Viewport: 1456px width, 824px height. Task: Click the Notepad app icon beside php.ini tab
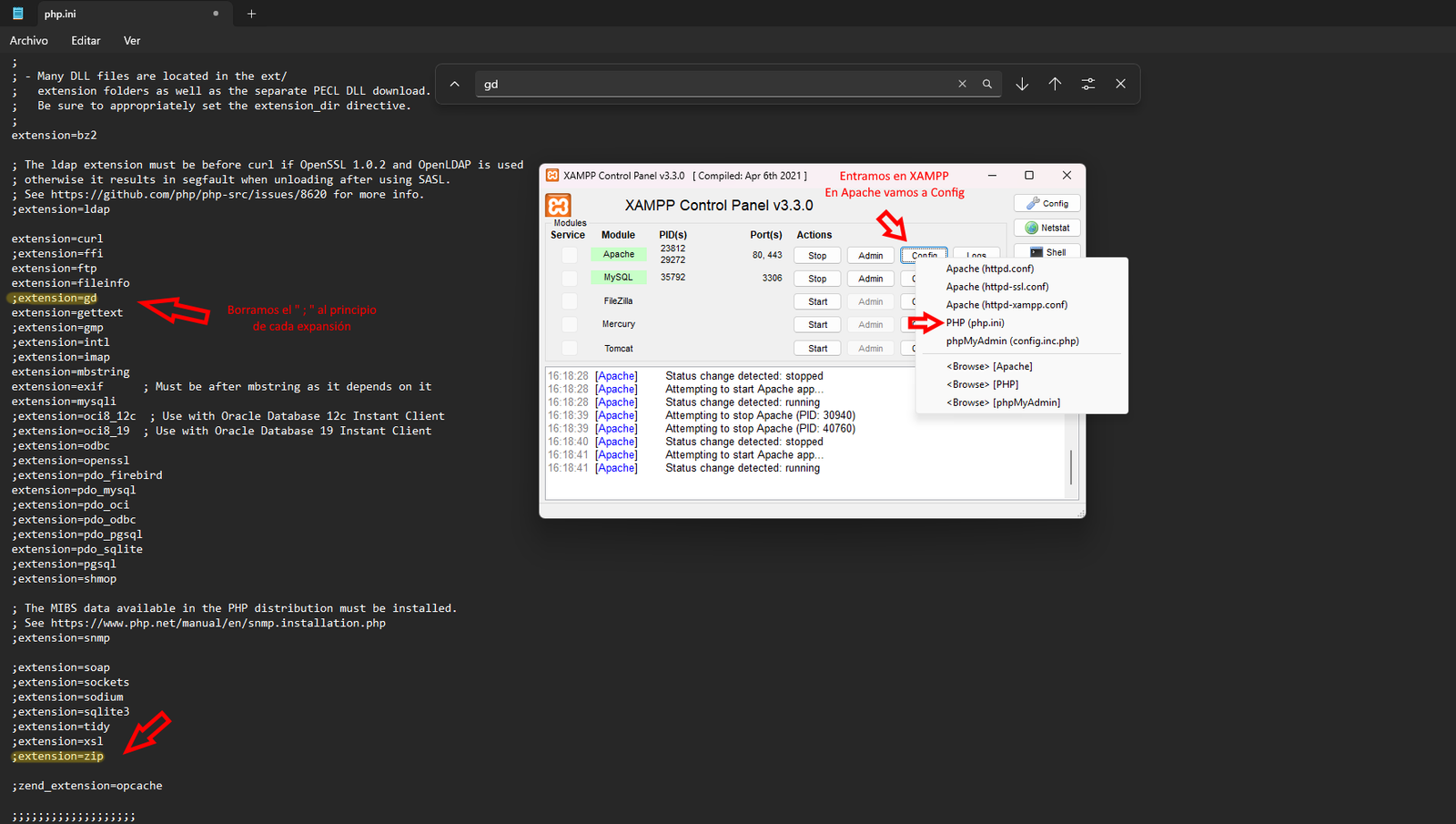(x=18, y=14)
